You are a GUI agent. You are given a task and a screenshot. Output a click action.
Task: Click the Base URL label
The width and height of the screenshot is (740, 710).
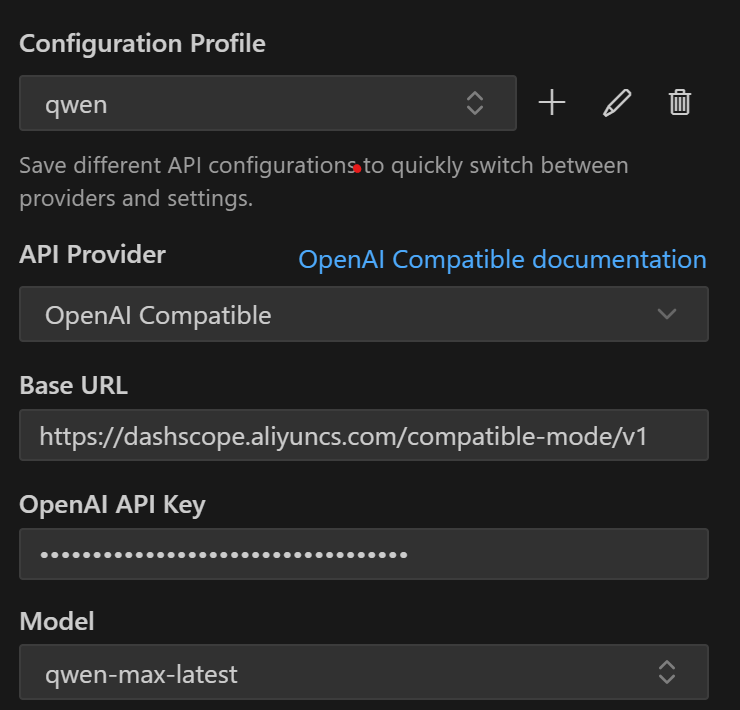tap(74, 385)
